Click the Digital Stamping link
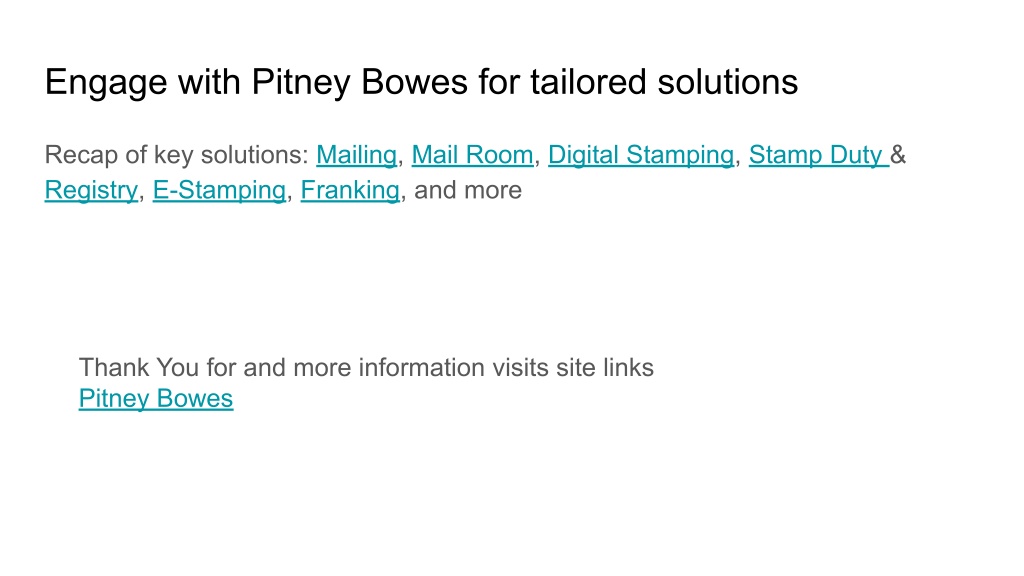 (x=641, y=155)
